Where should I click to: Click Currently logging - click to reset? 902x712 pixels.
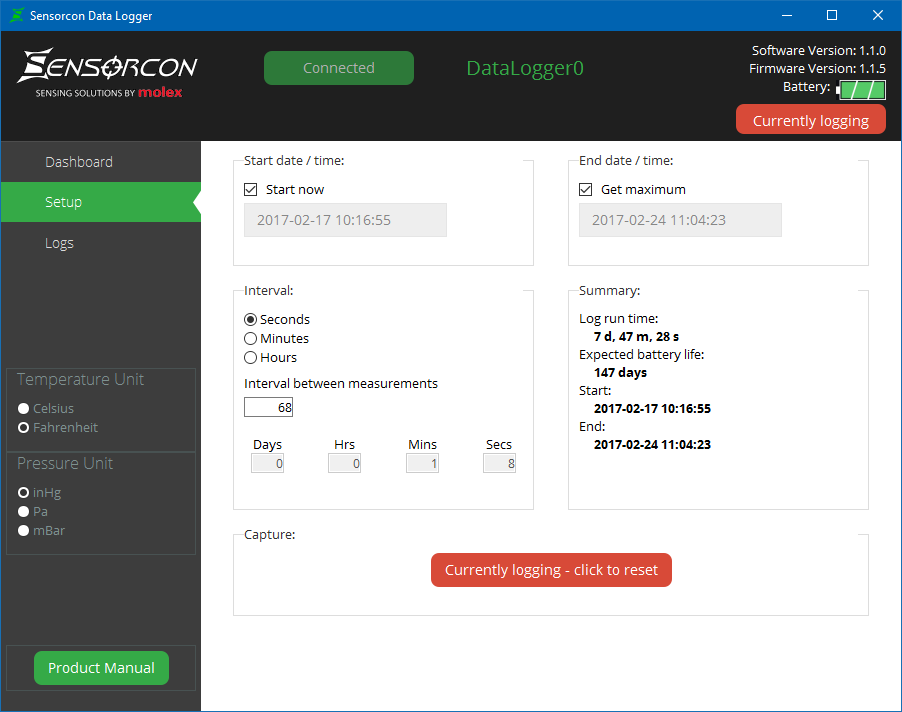pyautogui.click(x=551, y=570)
